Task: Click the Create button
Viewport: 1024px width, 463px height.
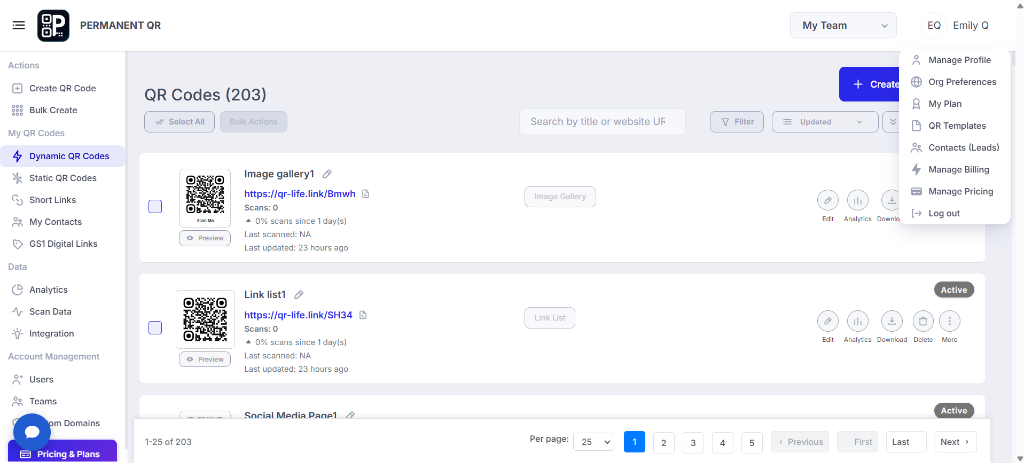Action: 869,84
